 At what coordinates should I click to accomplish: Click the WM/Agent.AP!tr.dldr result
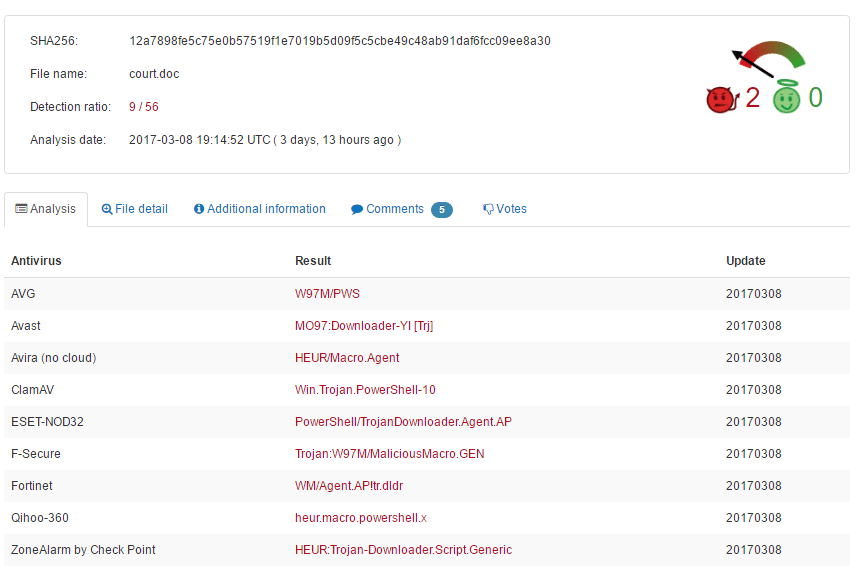349,486
